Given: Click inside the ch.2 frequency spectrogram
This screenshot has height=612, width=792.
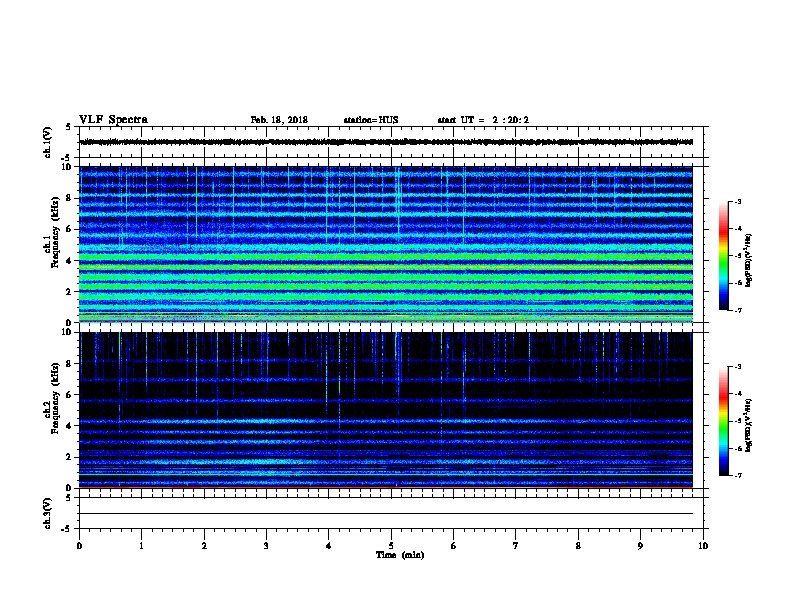Looking at the screenshot, I should (386, 410).
